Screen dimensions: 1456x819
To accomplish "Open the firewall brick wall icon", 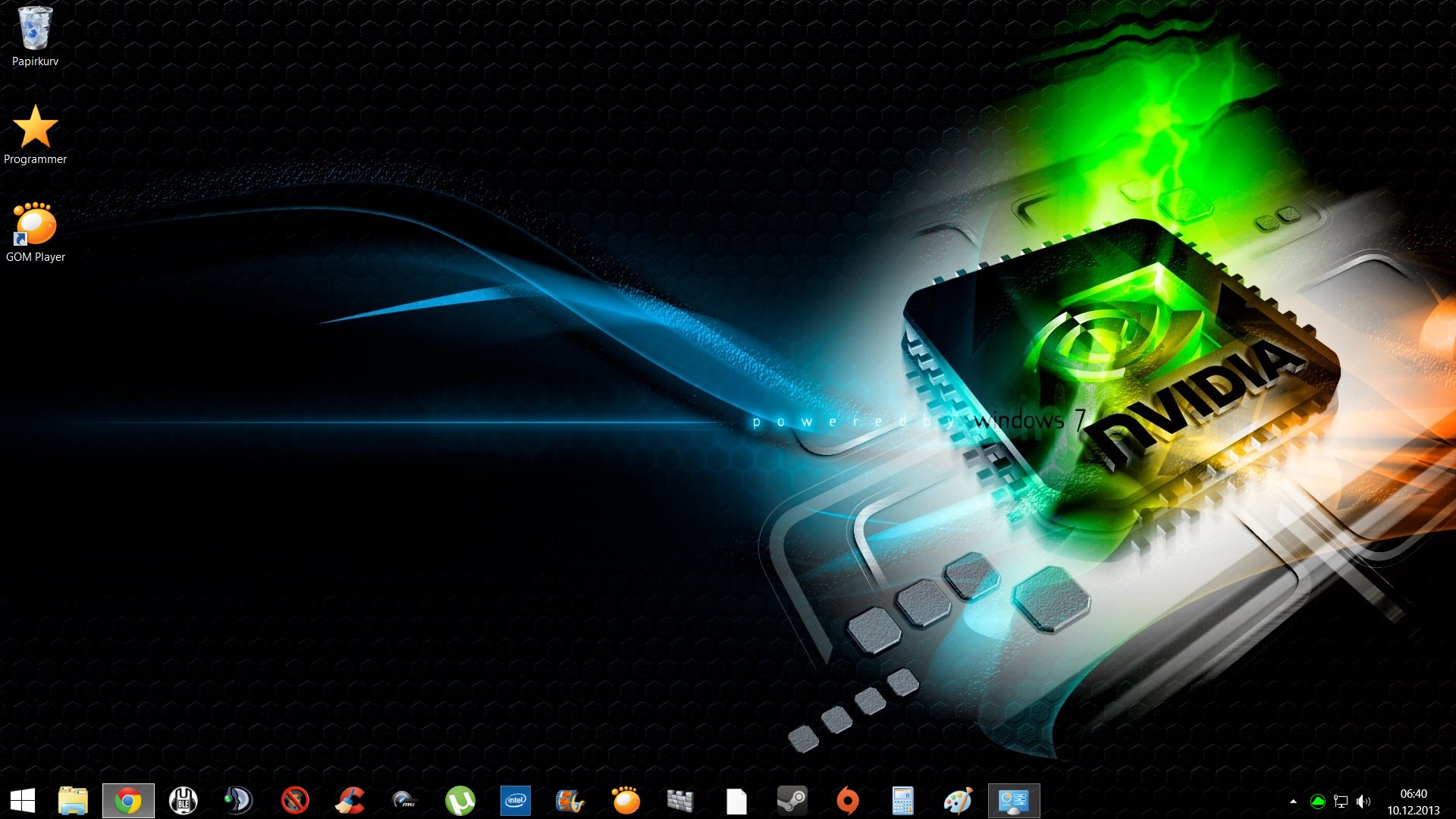I will (680, 801).
